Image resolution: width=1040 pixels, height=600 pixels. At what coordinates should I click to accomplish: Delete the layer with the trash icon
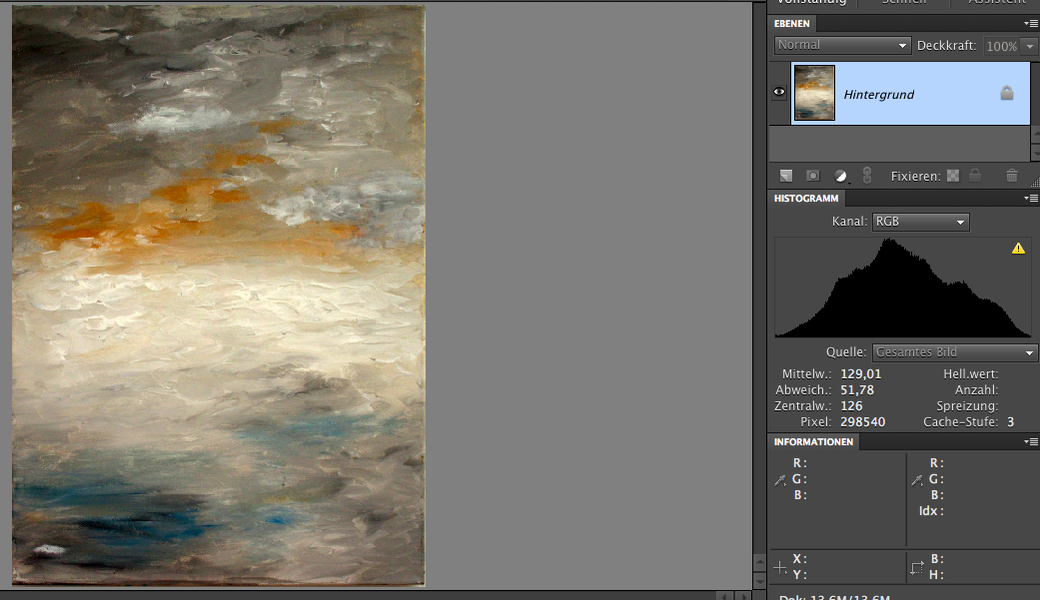pyautogui.click(x=1011, y=176)
